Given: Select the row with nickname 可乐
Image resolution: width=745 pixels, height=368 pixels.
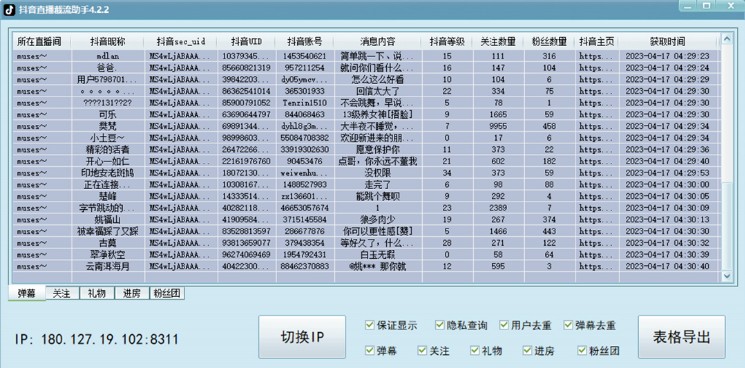Looking at the screenshot, I should 364,114.
